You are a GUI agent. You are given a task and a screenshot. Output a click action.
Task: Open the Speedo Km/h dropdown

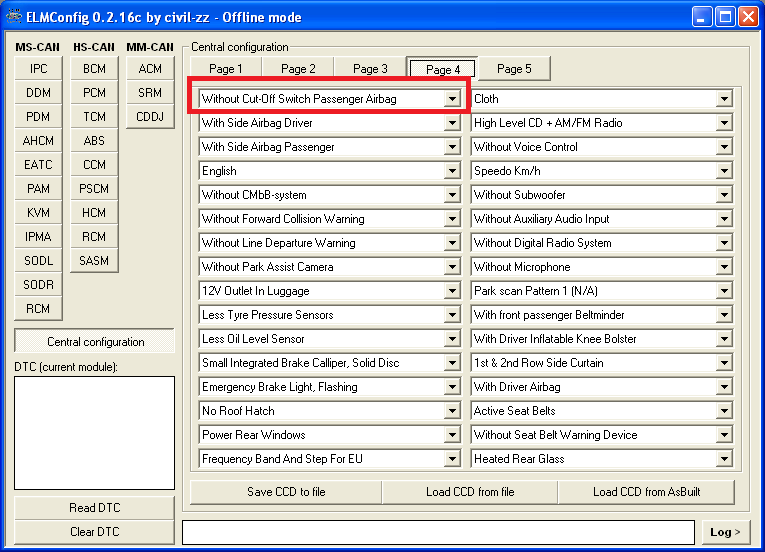coord(724,171)
